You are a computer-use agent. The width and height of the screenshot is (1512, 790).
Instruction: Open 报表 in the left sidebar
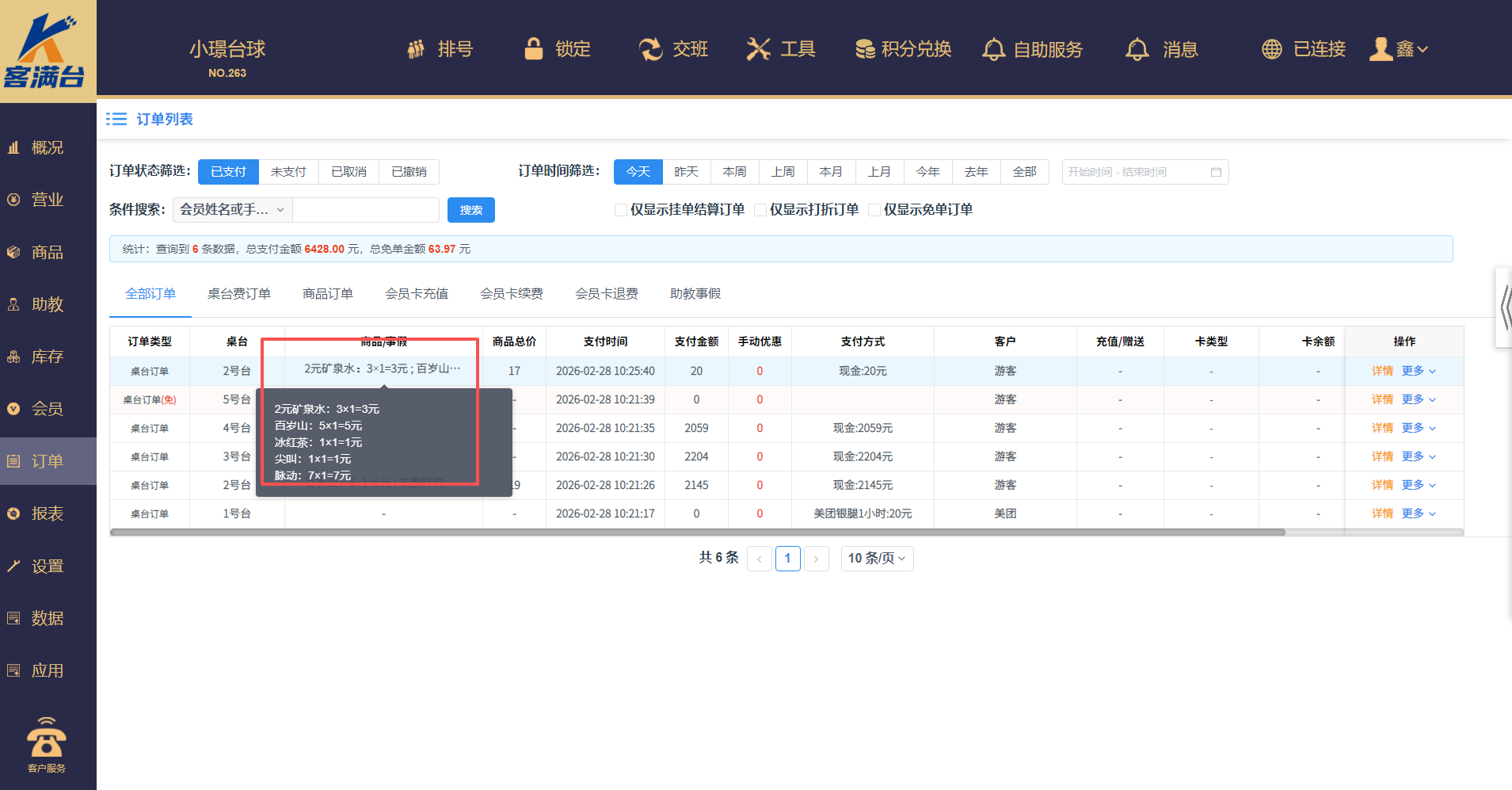[x=48, y=513]
